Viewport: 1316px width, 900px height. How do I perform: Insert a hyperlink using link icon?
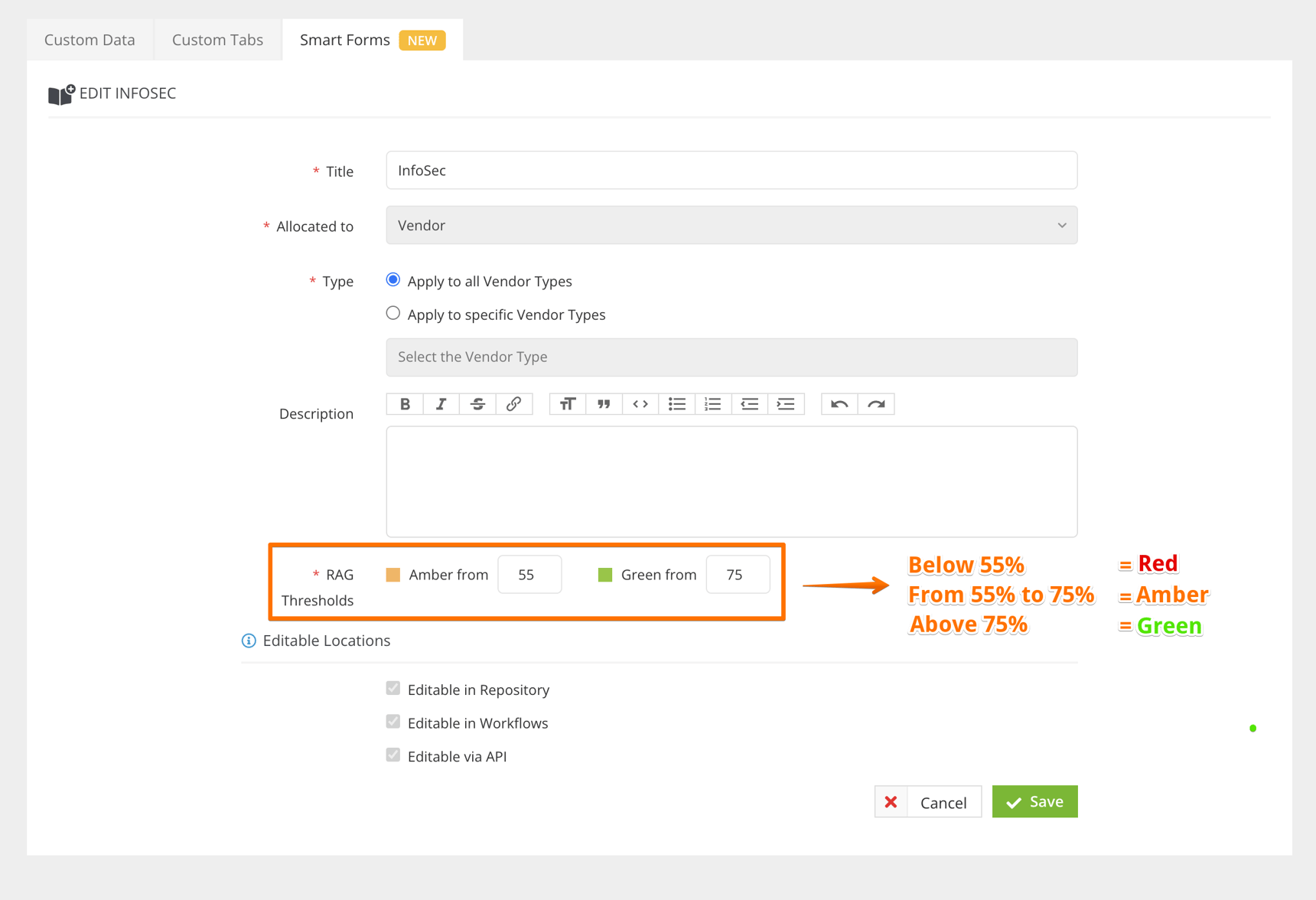click(513, 404)
